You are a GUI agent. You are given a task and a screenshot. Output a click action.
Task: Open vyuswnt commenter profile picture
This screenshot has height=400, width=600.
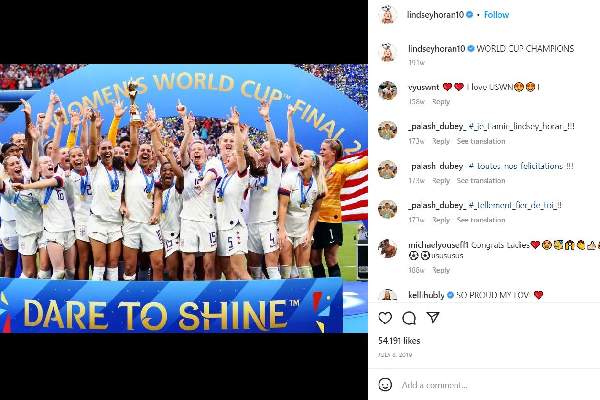(x=387, y=91)
